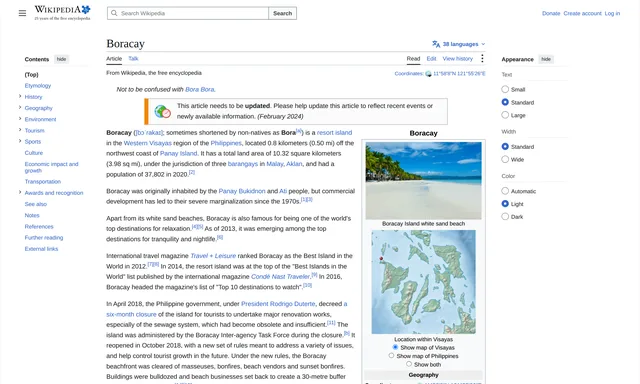Click the language translation icon
The image size is (640, 384).
436,44
